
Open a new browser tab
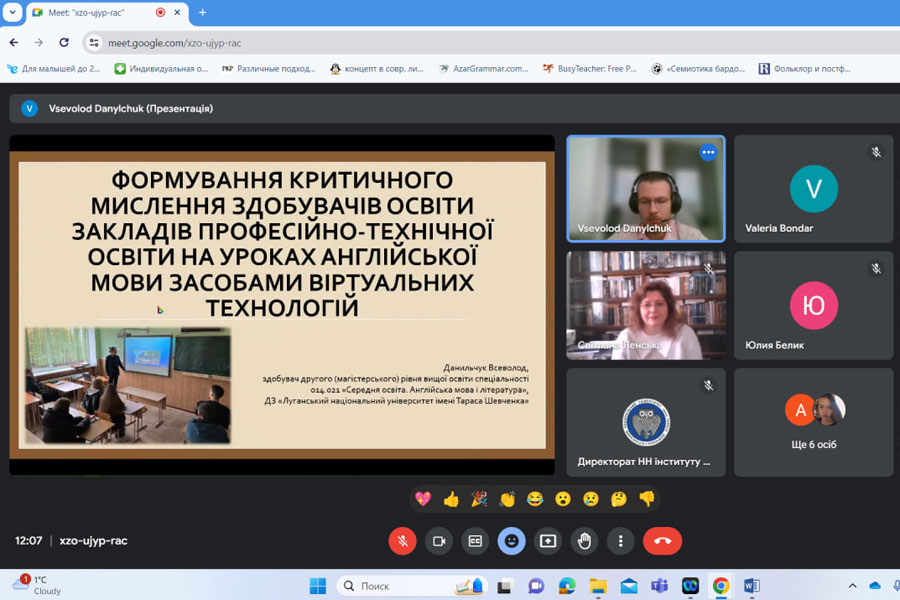[202, 12]
